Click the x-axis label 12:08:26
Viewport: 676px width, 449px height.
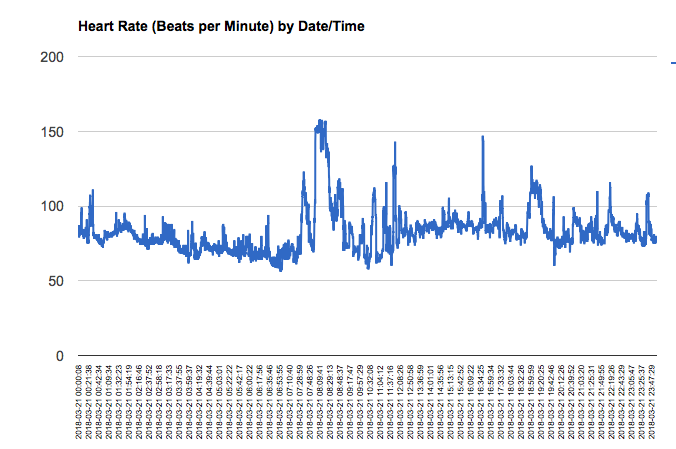(x=401, y=400)
